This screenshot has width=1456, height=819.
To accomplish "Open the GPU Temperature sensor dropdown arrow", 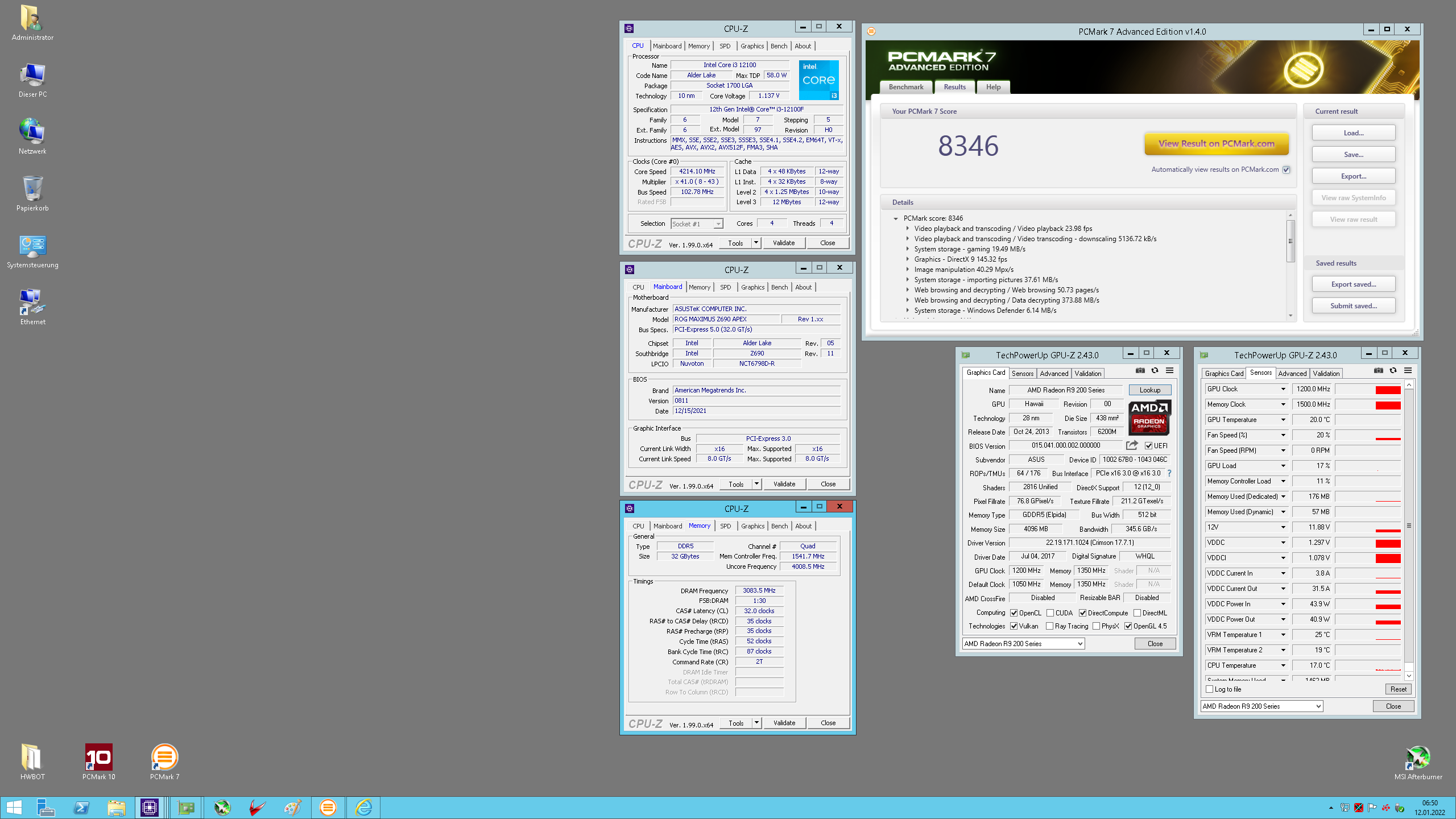I will pyautogui.click(x=1283, y=420).
